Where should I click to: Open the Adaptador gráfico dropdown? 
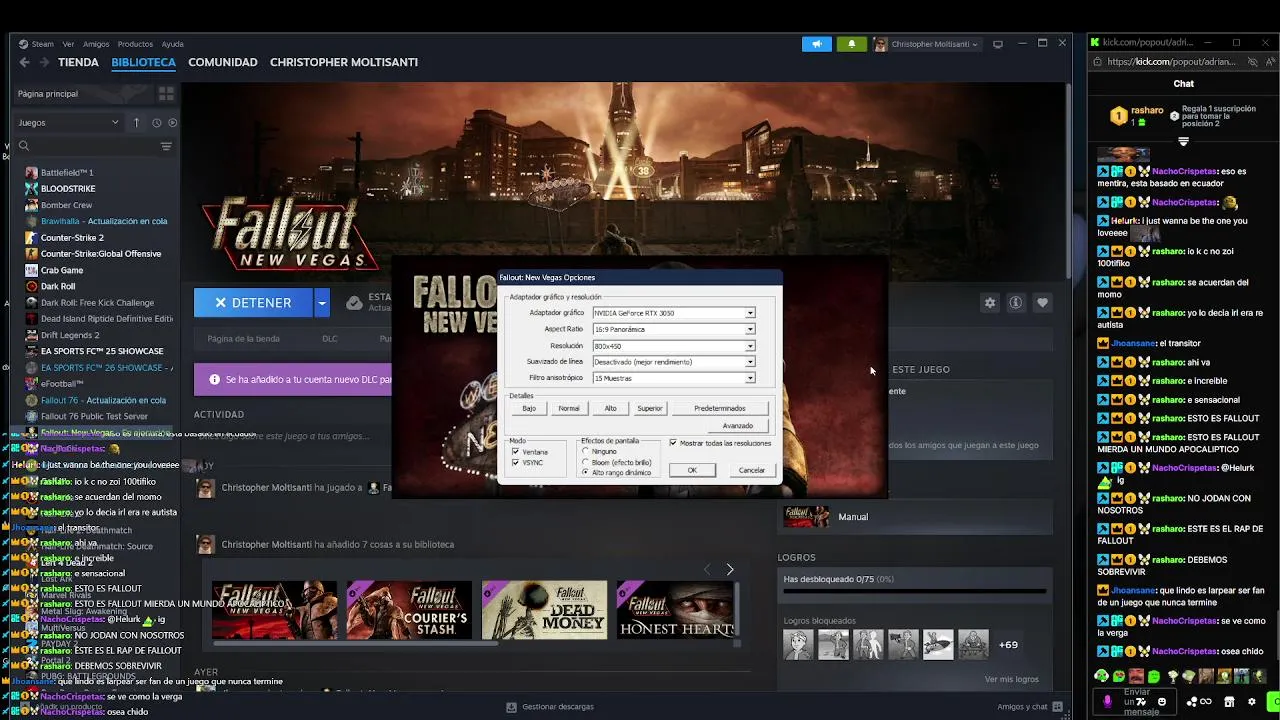coord(750,313)
